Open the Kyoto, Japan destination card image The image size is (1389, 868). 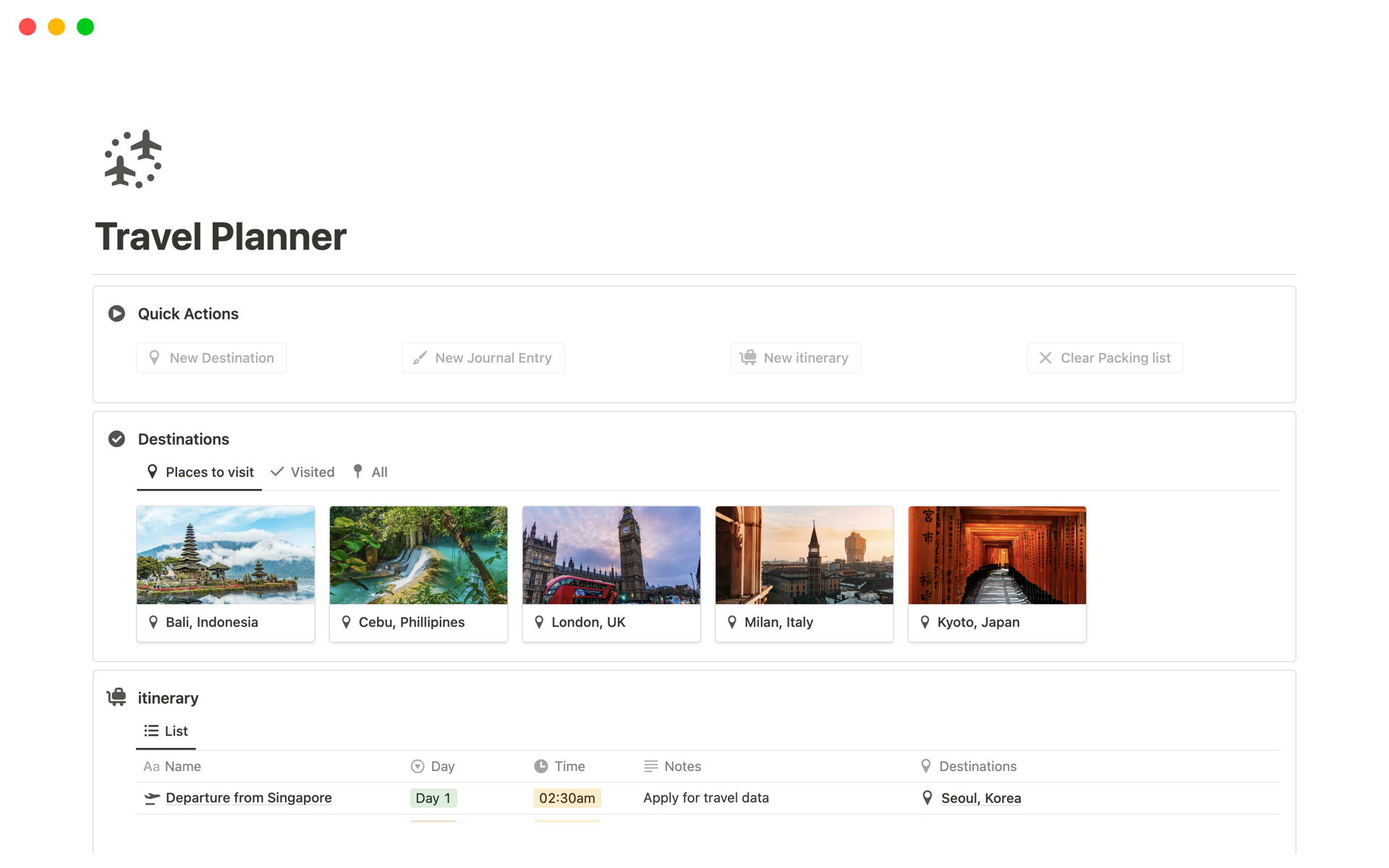pyautogui.click(x=997, y=555)
